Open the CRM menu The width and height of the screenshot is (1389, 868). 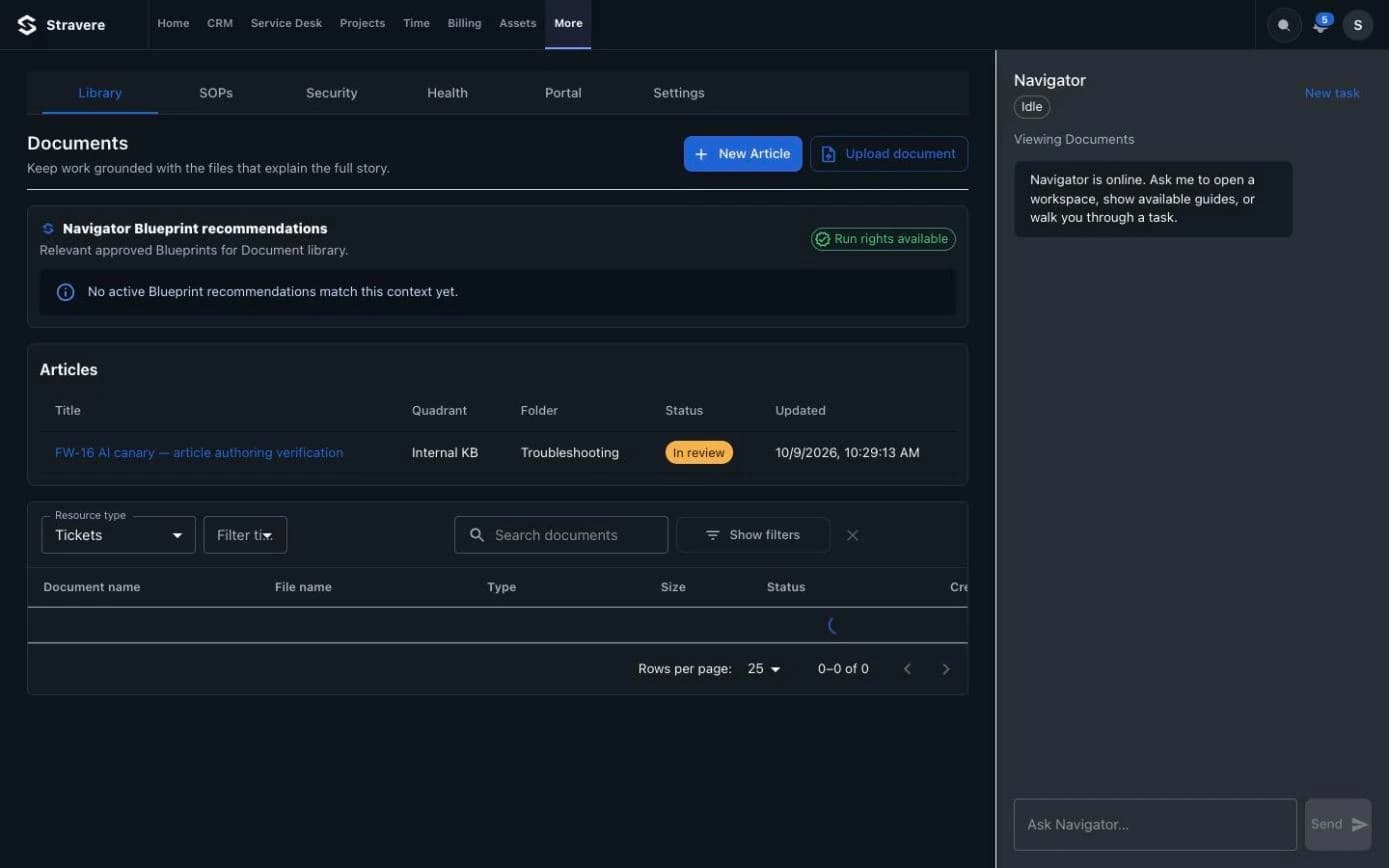pos(220,24)
